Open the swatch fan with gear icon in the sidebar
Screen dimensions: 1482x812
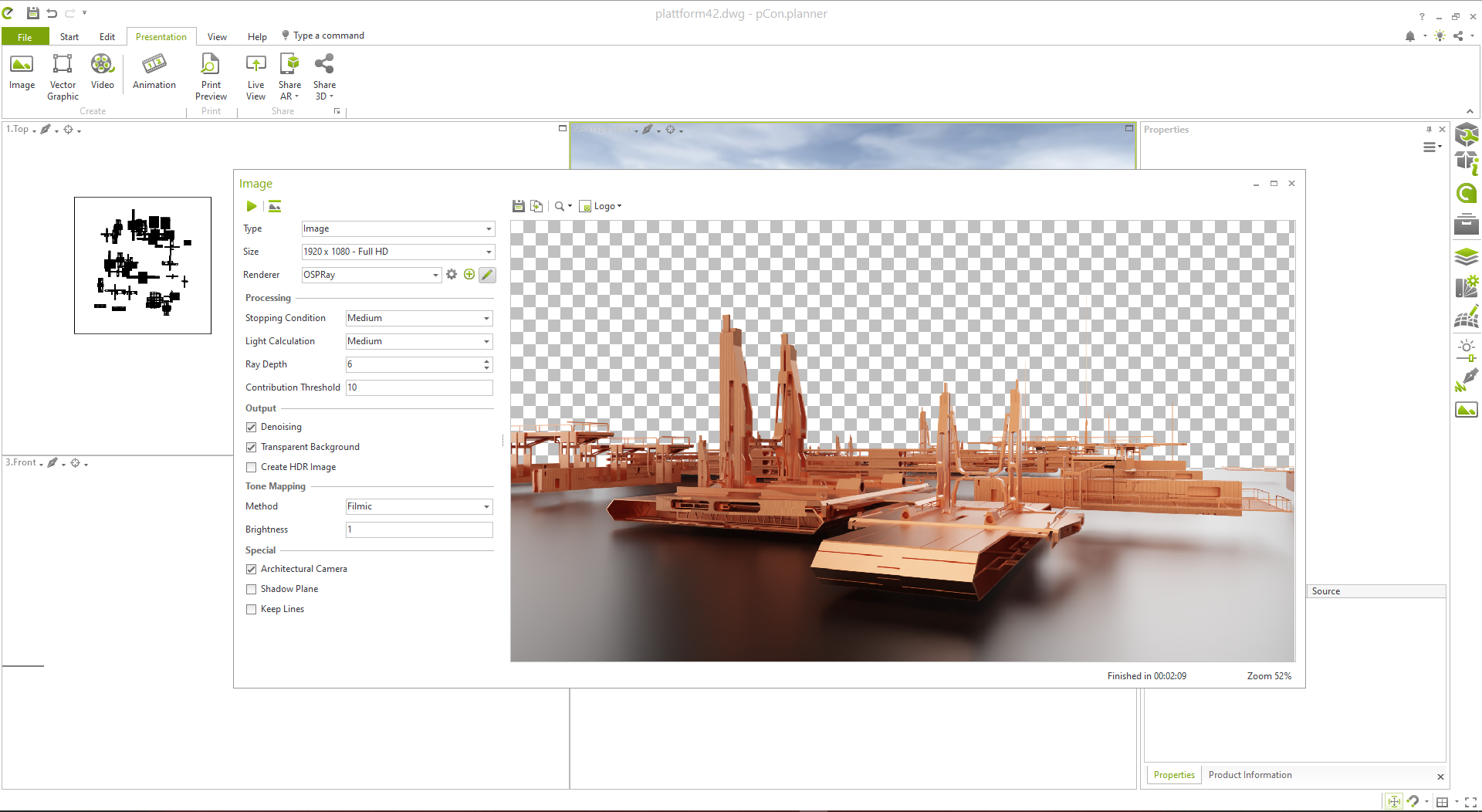coord(1467,286)
